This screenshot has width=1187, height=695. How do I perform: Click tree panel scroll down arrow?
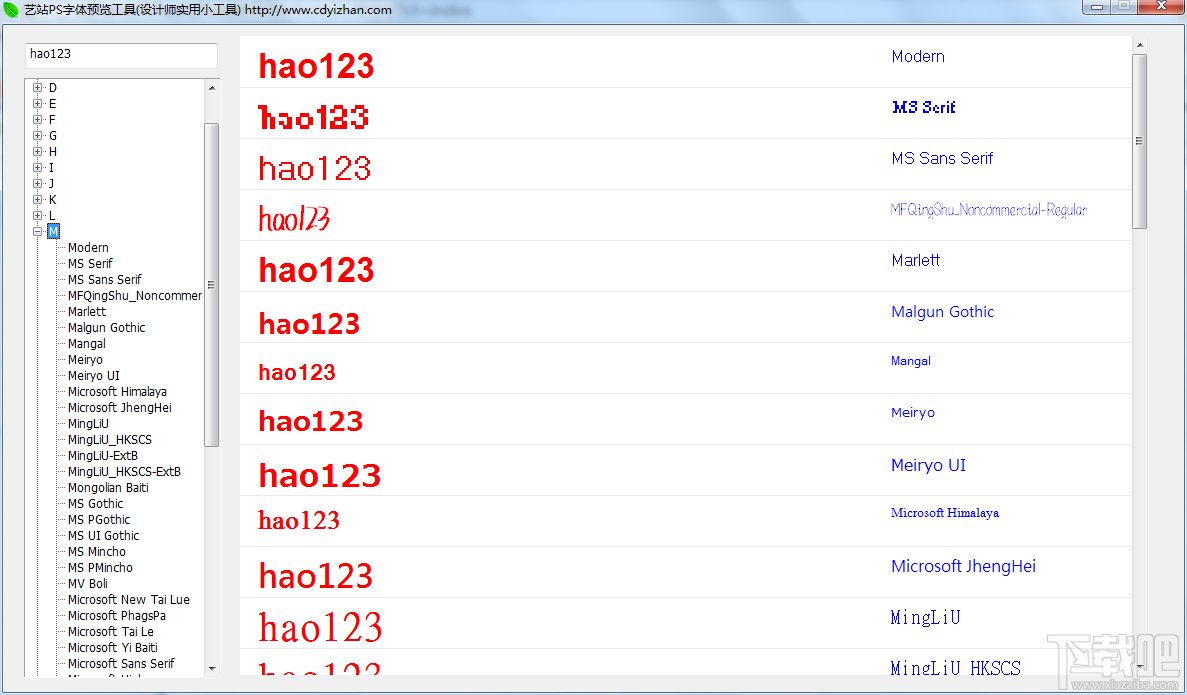click(212, 669)
